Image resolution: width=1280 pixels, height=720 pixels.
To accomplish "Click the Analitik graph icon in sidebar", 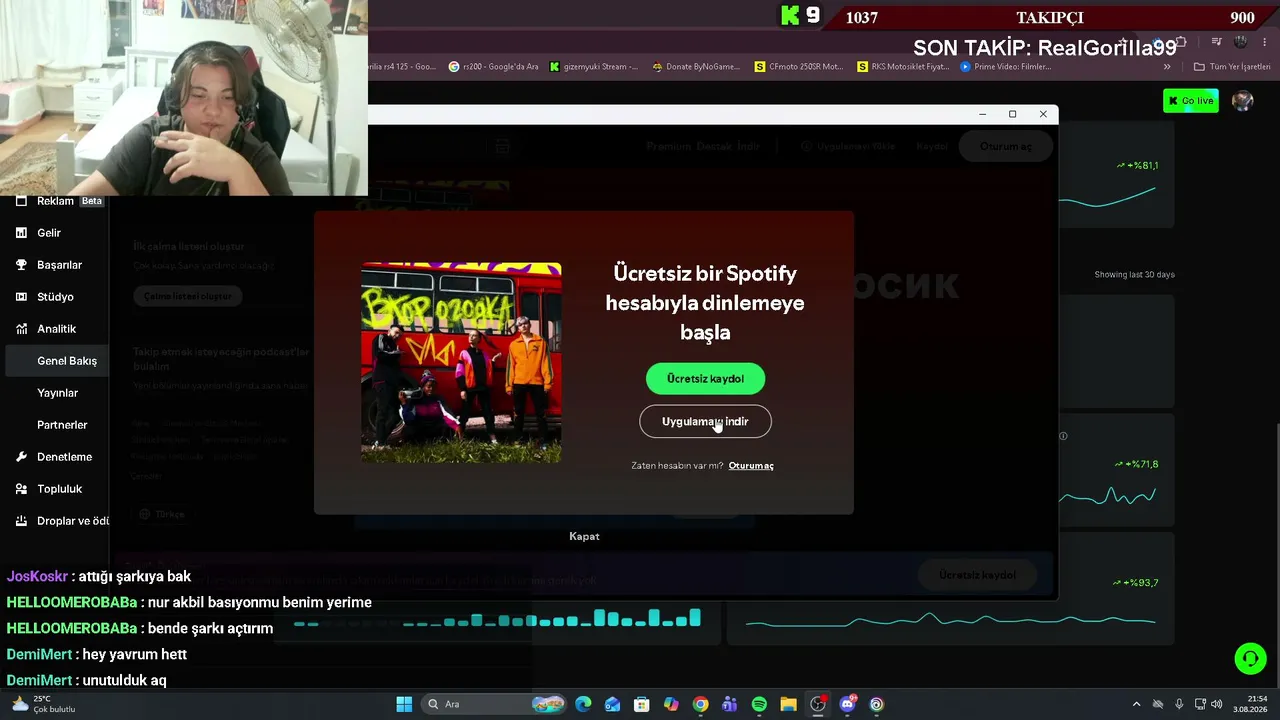I will click(x=21, y=329).
